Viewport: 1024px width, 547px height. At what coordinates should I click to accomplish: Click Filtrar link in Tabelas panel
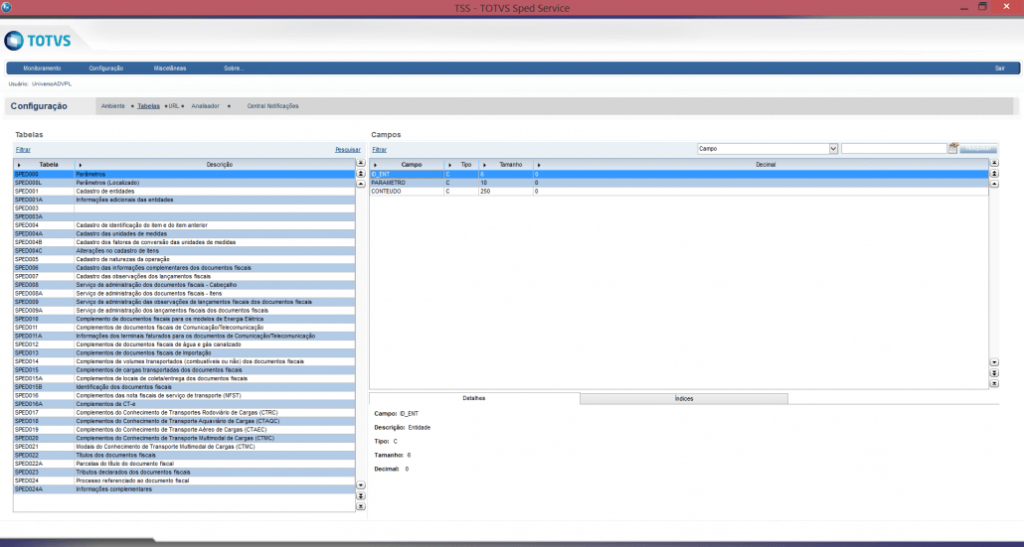pos(23,150)
